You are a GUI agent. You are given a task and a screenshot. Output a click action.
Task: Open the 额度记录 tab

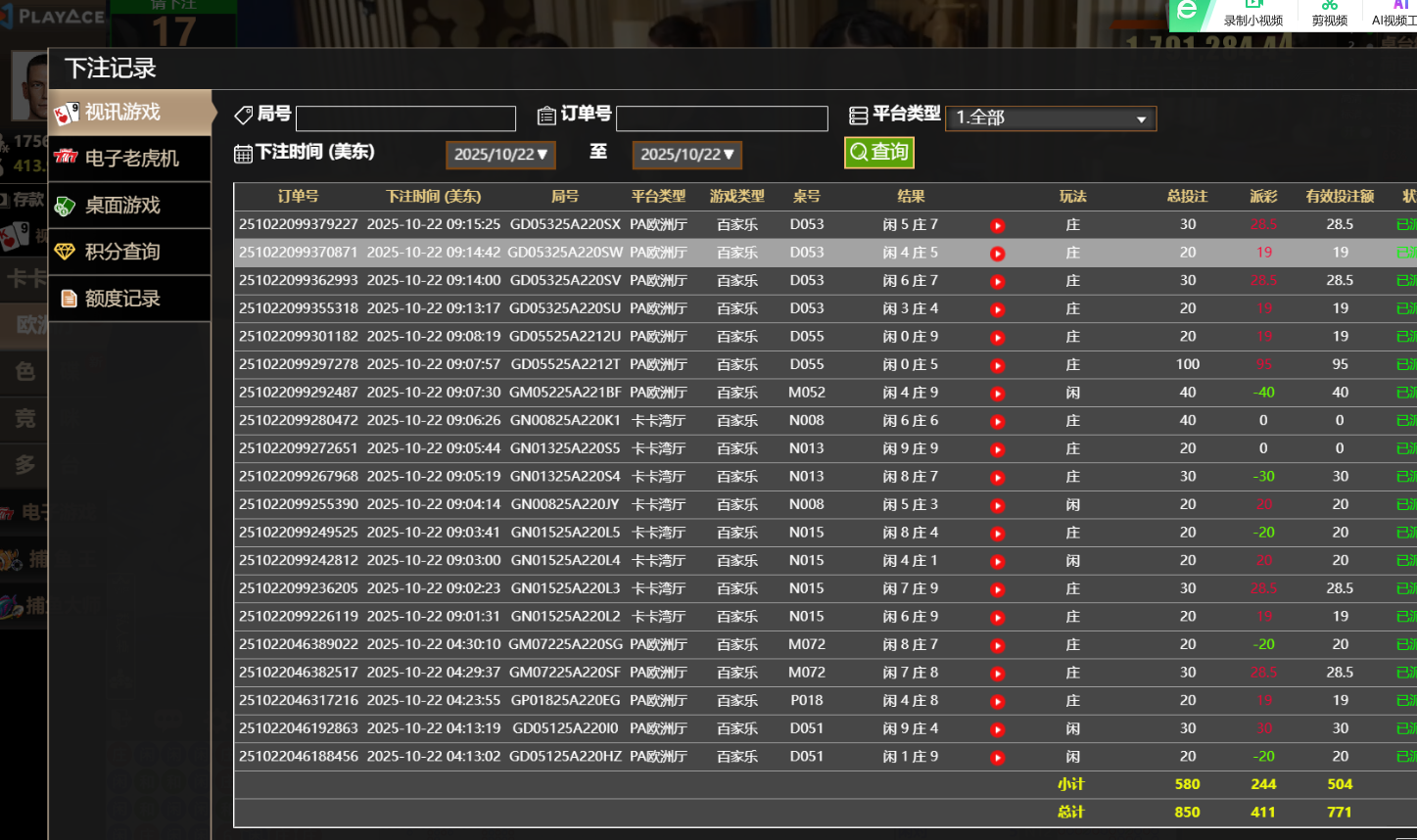point(122,299)
